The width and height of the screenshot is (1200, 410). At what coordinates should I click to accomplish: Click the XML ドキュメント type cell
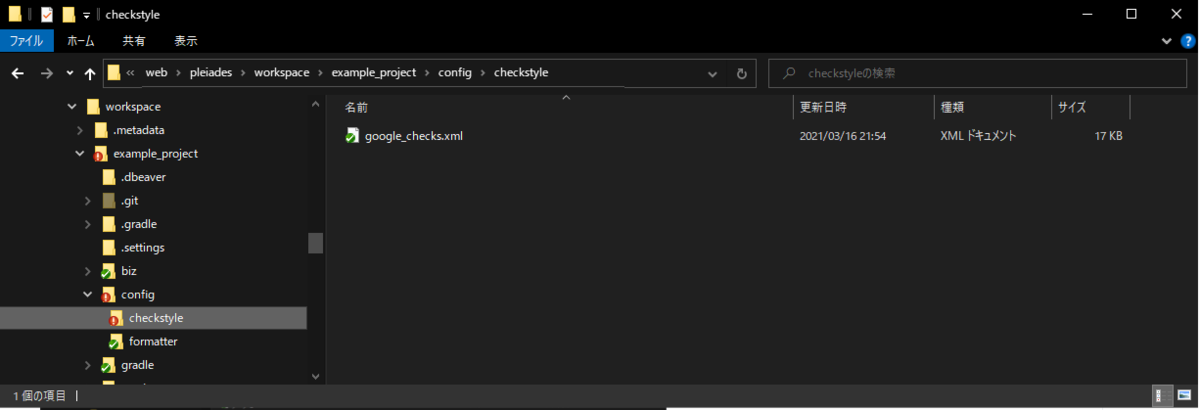point(978,135)
